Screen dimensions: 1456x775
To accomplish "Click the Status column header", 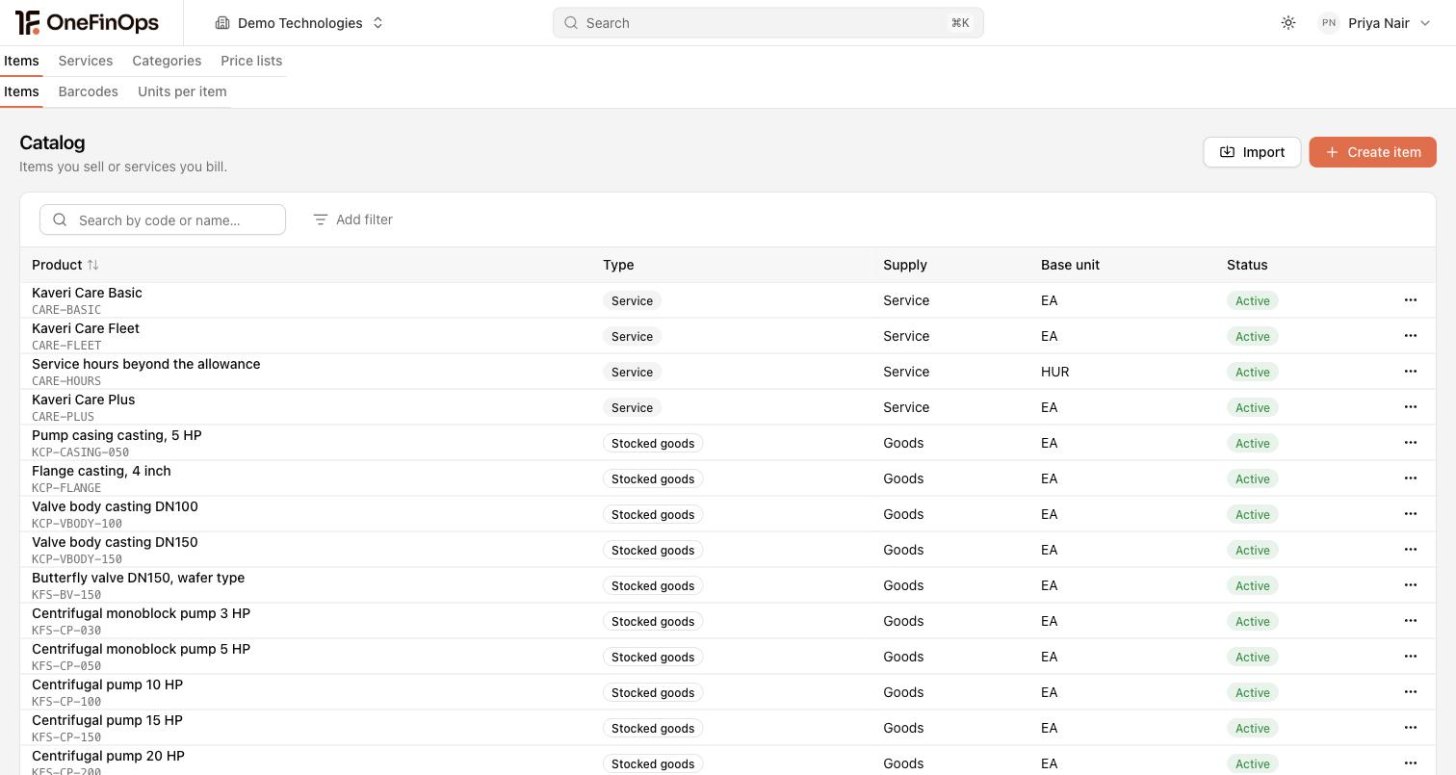I will coord(1247,265).
